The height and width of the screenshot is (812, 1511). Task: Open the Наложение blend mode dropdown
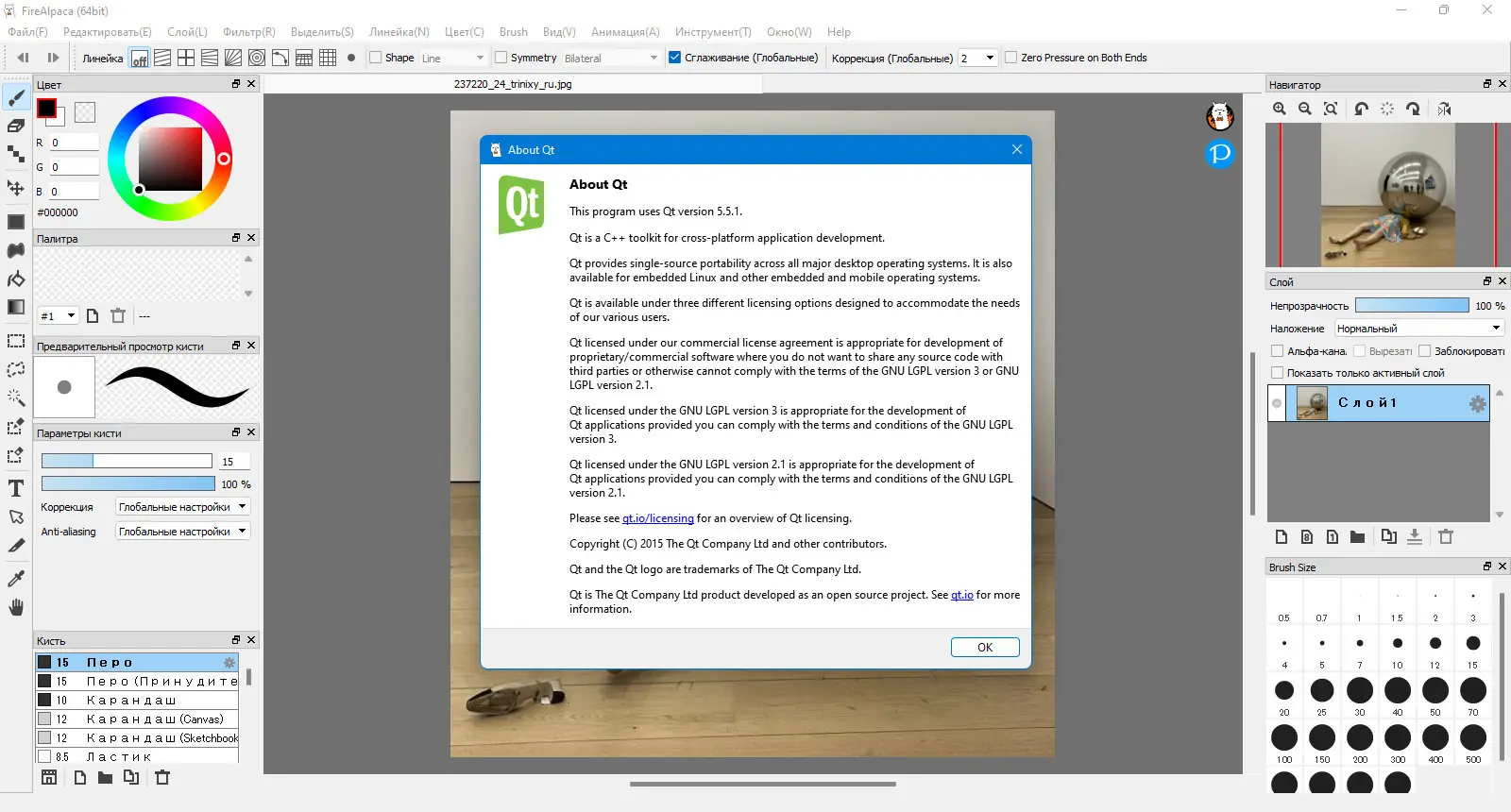tap(1418, 329)
